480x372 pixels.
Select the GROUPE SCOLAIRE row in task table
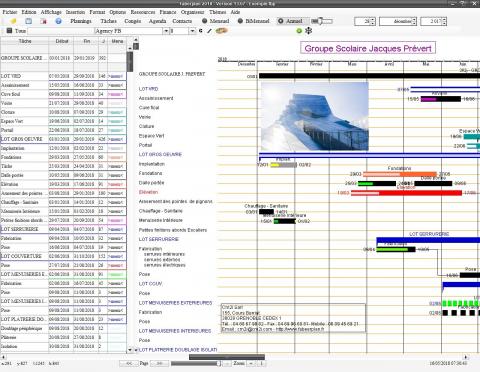pyautogui.click(x=63, y=58)
